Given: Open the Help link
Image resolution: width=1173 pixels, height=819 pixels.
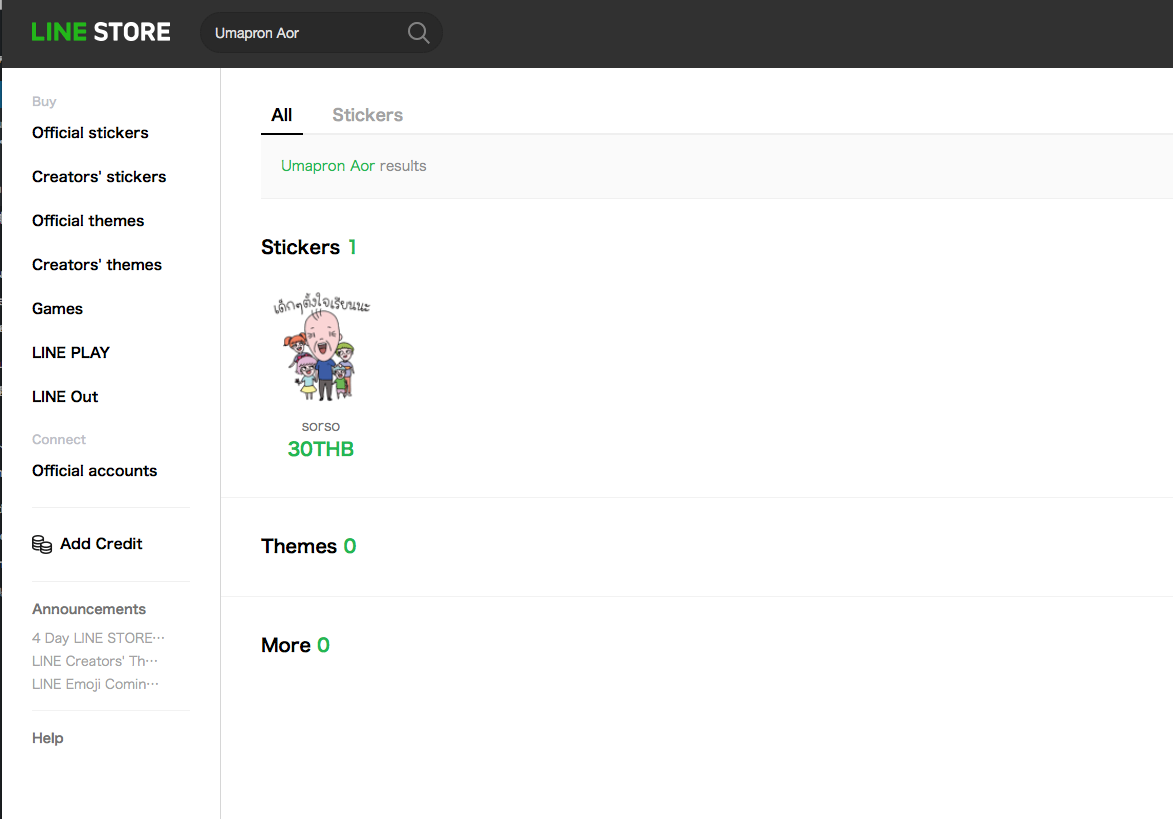Looking at the screenshot, I should click(47, 738).
